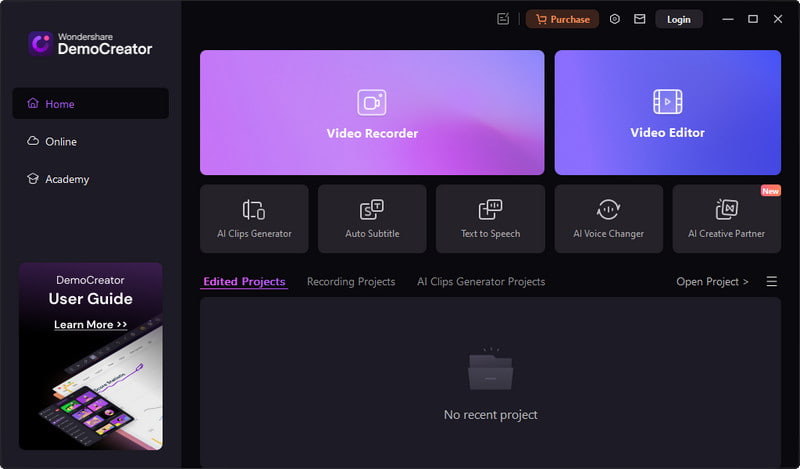This screenshot has height=469, width=800.
Task: Open settings hexagon icon in title bar
Action: point(615,19)
